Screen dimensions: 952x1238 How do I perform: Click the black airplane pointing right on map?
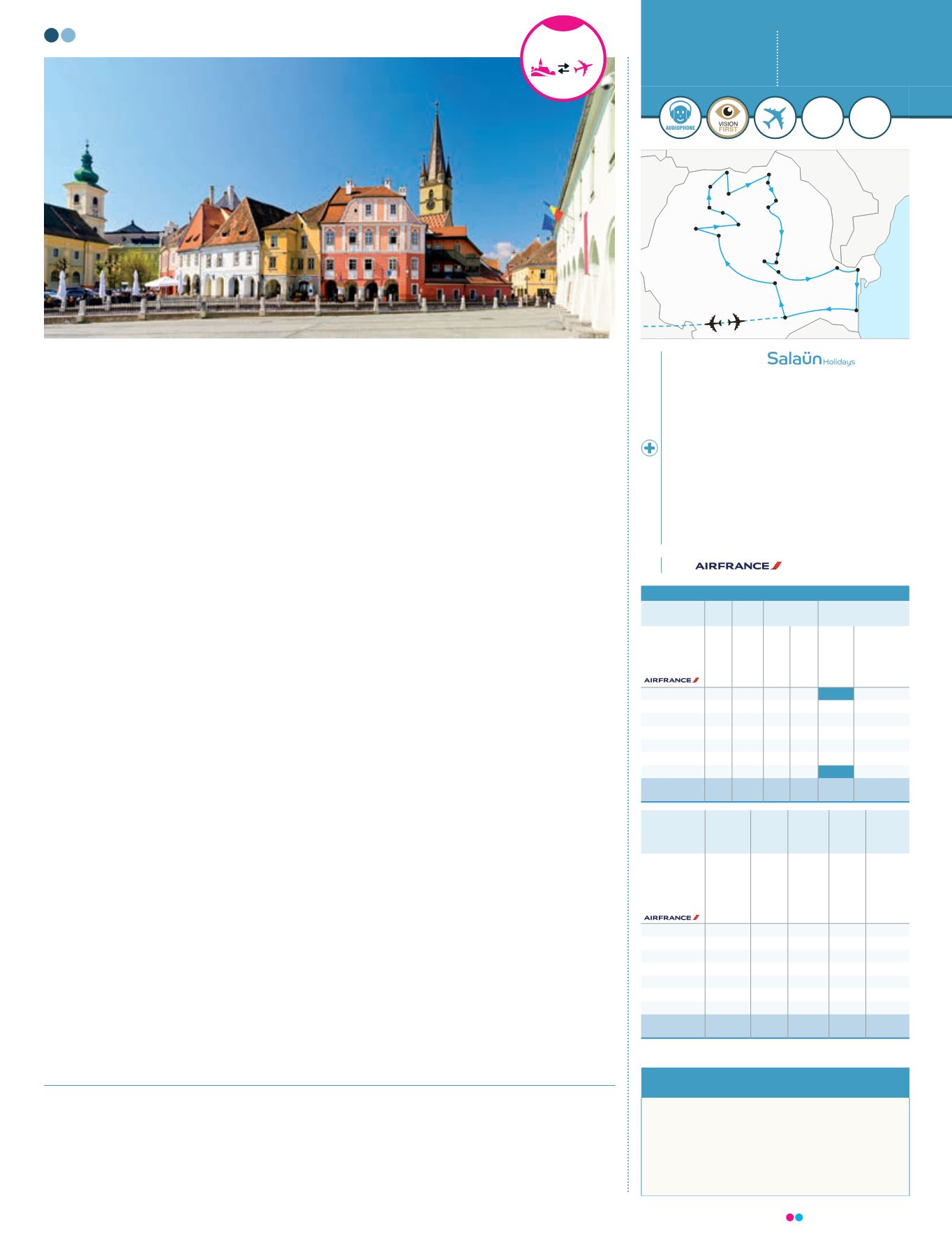coord(736,322)
